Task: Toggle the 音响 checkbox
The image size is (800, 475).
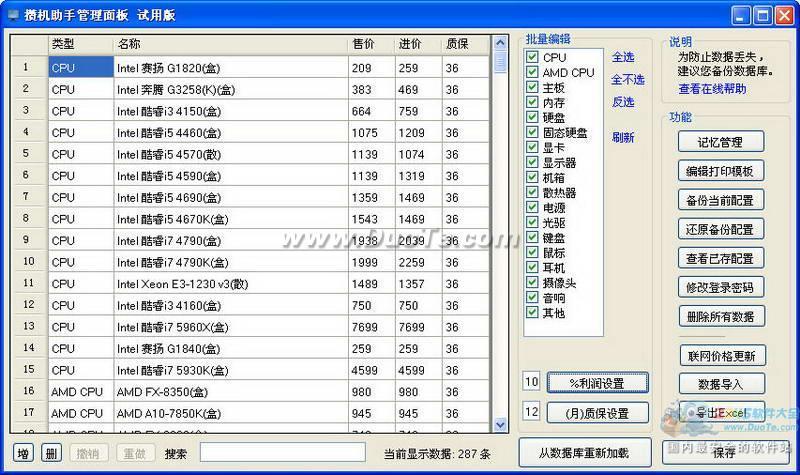Action: click(532, 297)
